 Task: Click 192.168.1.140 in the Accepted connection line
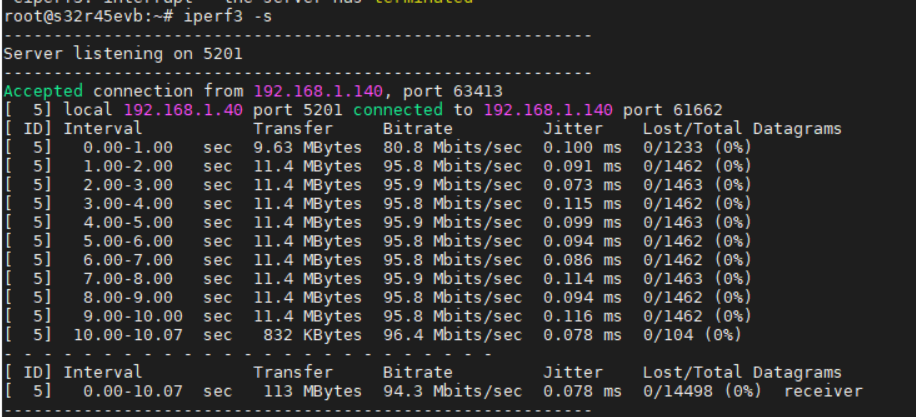[x=318, y=91]
